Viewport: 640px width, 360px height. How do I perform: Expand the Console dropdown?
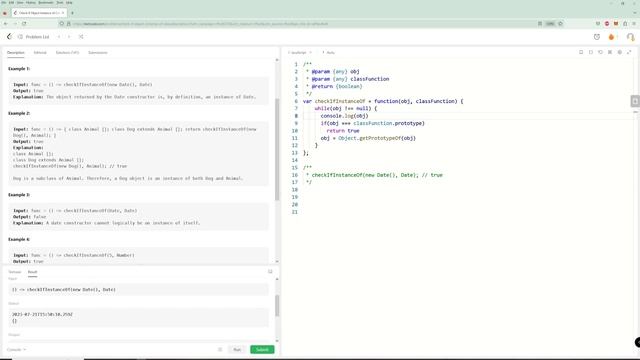pyautogui.click(x=16, y=350)
